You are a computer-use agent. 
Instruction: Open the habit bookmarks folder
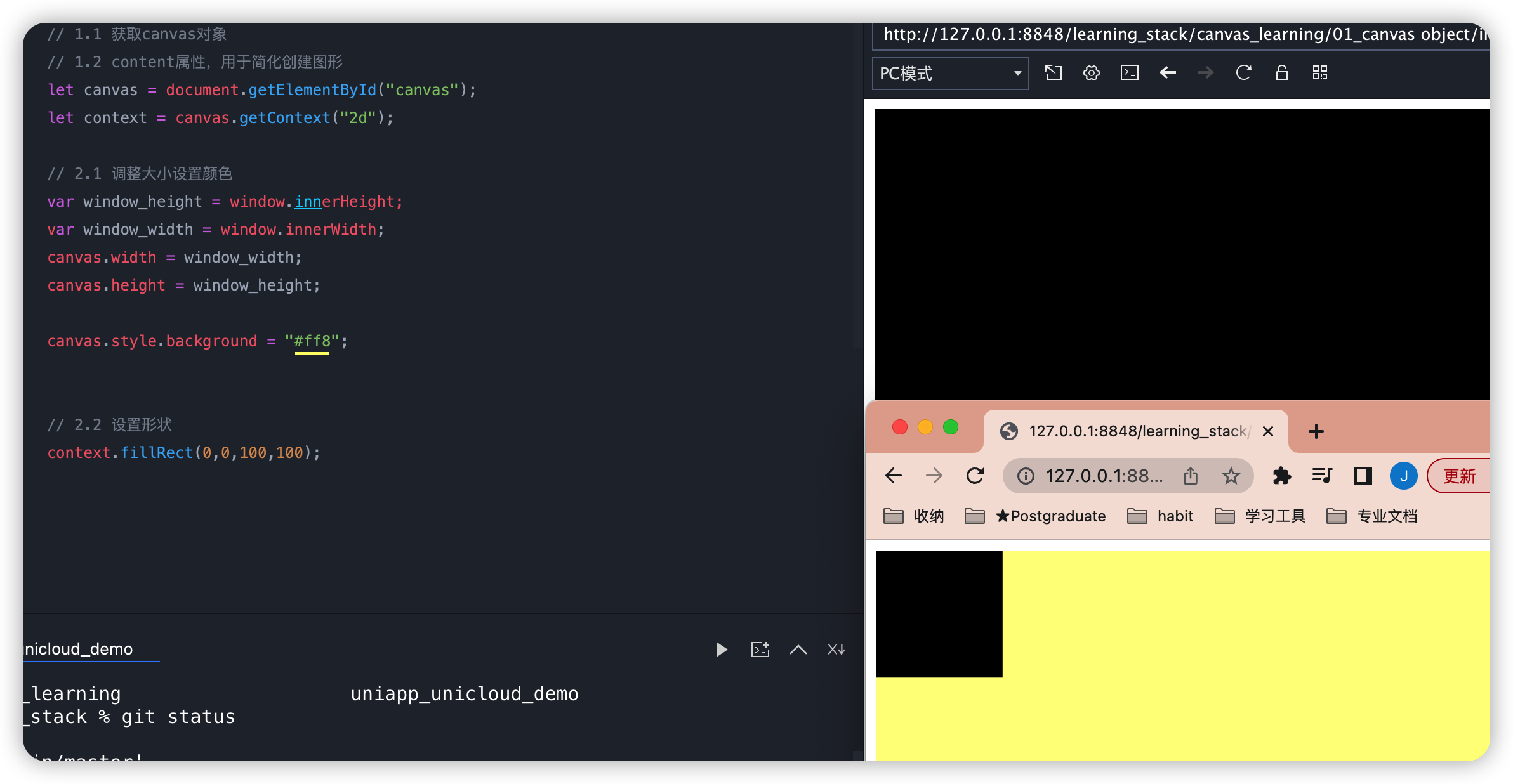[1160, 516]
